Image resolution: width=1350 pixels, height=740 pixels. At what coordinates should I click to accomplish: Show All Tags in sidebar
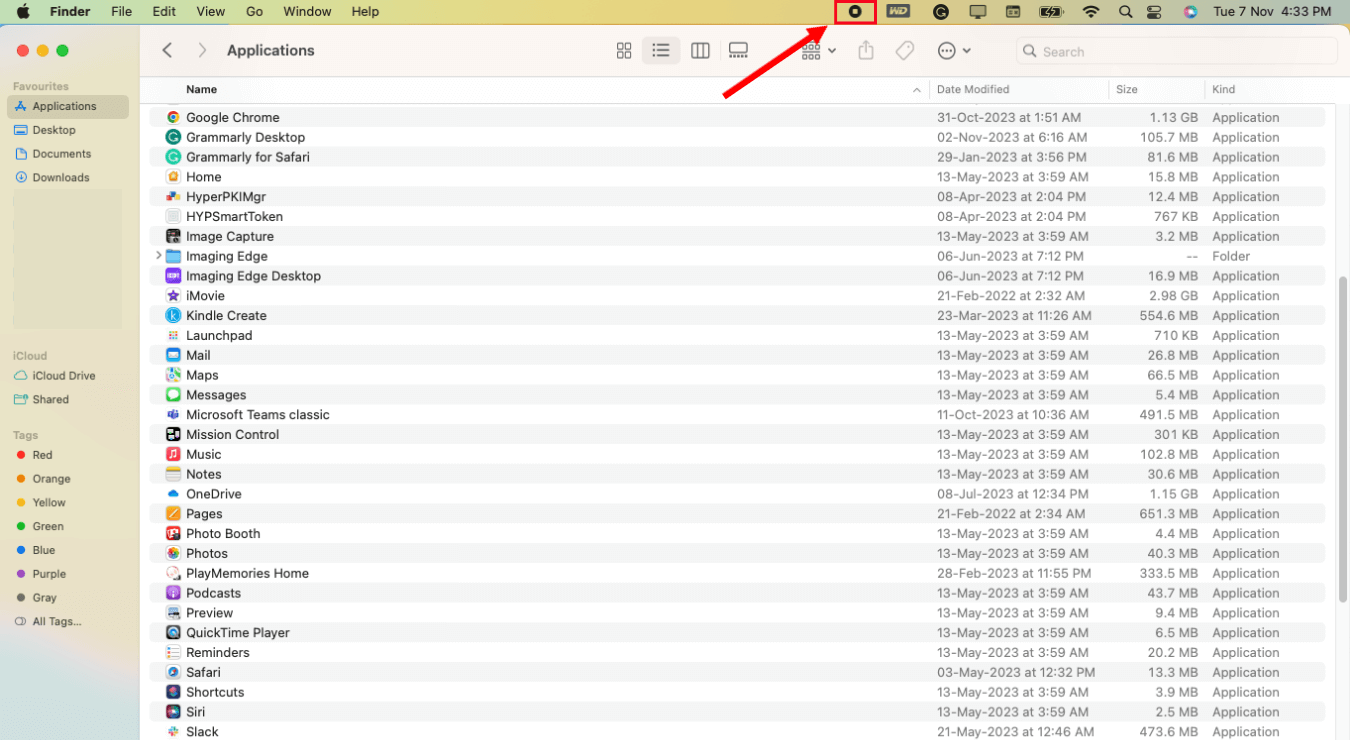68,621
